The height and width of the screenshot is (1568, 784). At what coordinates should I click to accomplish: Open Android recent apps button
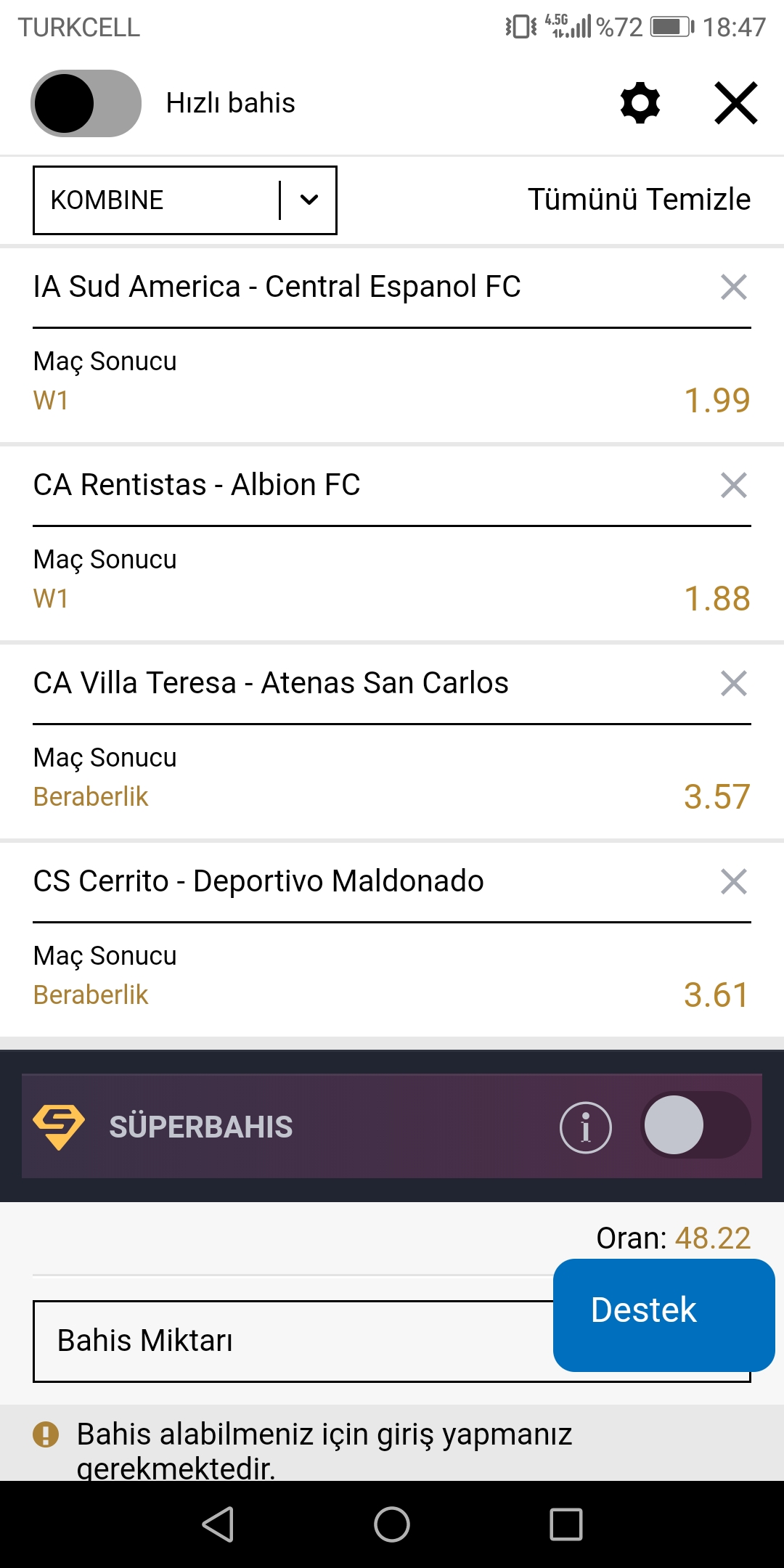[x=566, y=1524]
